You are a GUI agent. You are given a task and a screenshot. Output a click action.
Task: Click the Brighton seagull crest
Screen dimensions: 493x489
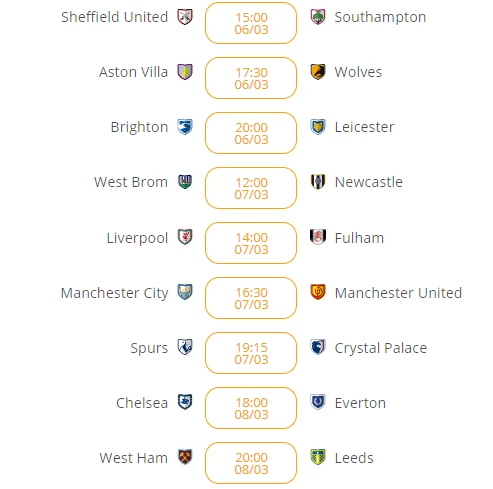click(185, 127)
